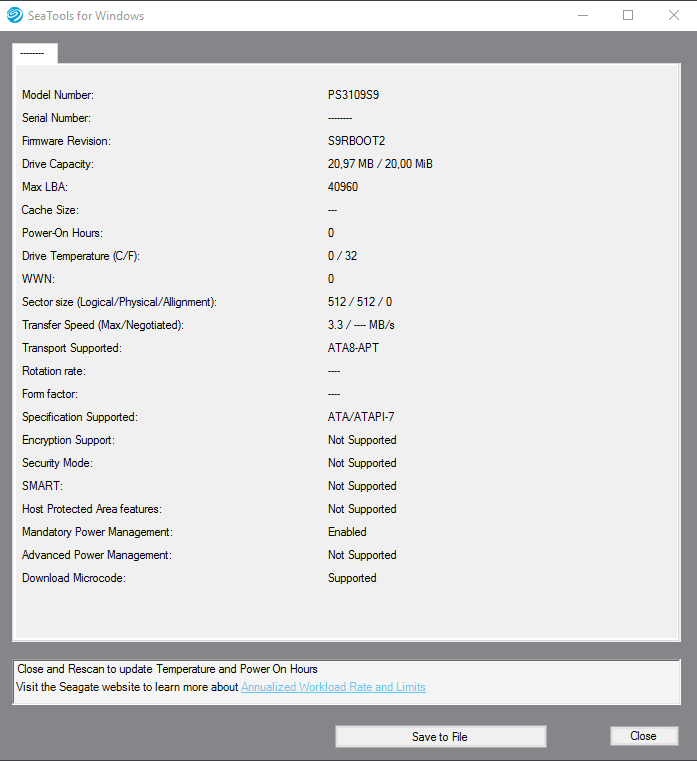Minimize the SeaTools for Windows window
Image resolution: width=697 pixels, height=761 pixels.
click(x=583, y=16)
